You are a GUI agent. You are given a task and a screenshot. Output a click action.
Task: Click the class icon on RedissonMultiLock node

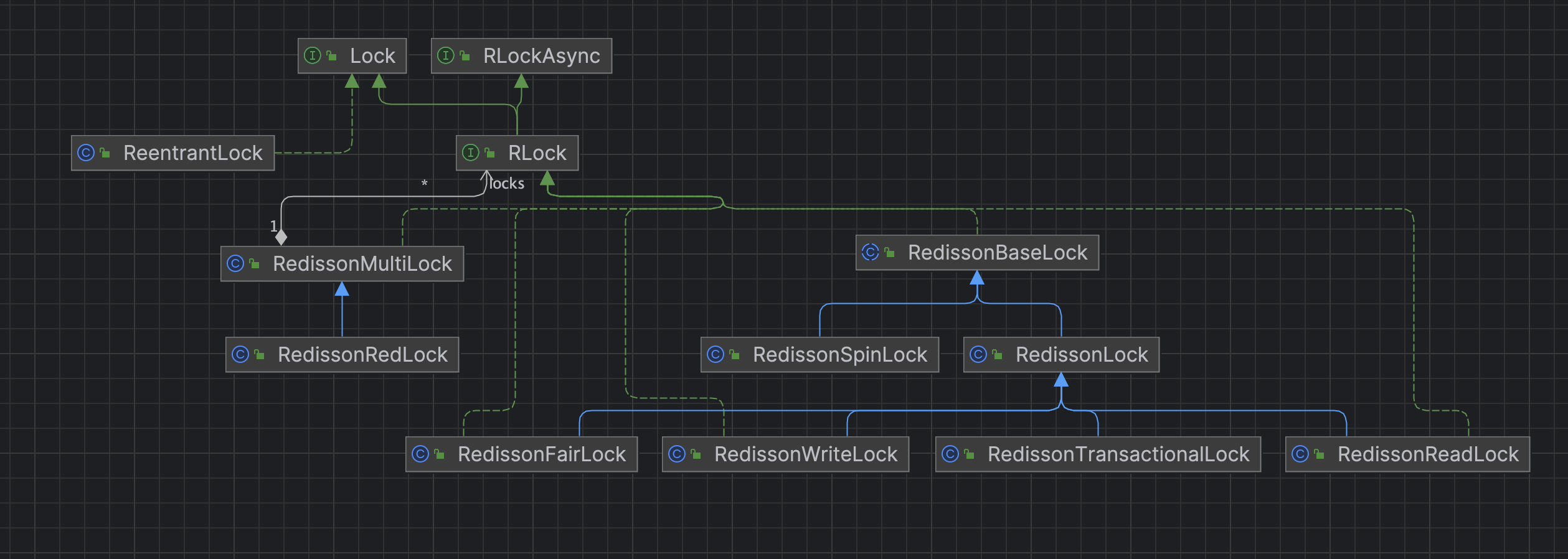[x=235, y=264]
